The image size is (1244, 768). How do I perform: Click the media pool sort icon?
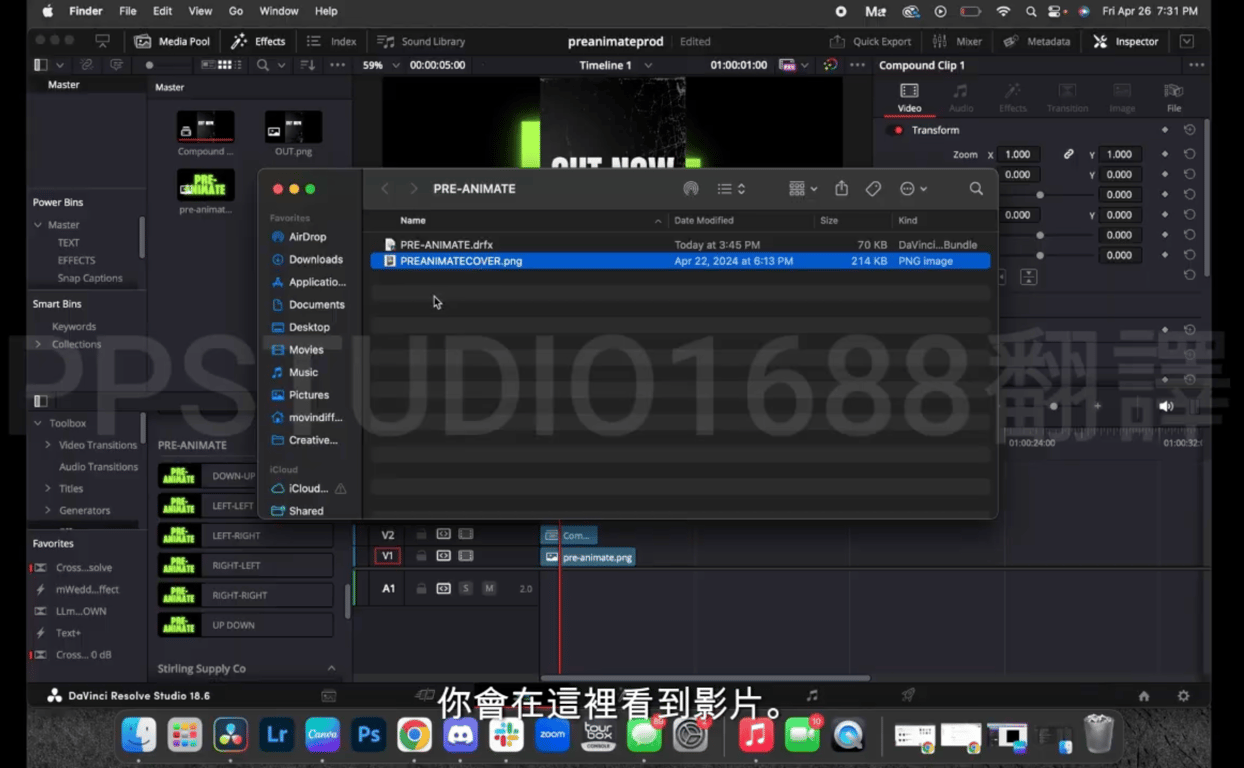[x=307, y=65]
